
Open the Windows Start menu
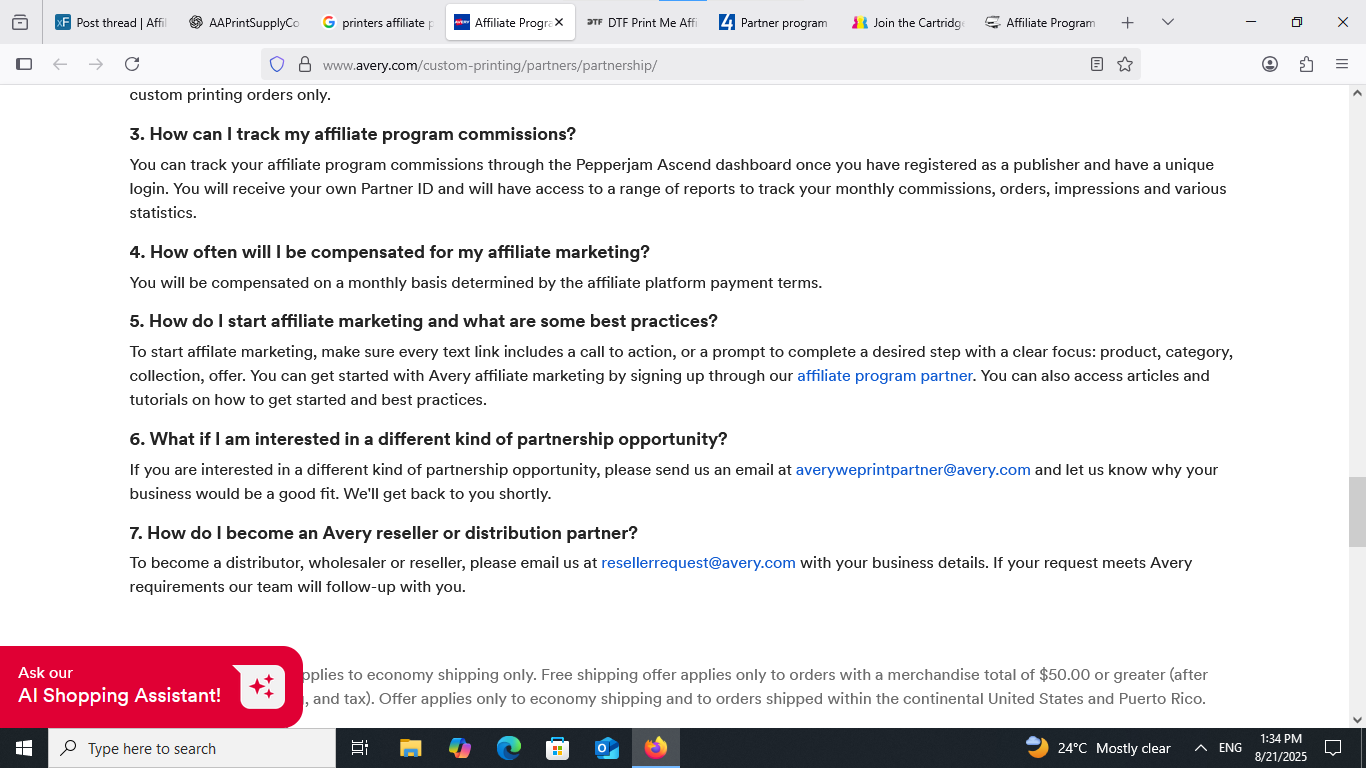point(24,748)
